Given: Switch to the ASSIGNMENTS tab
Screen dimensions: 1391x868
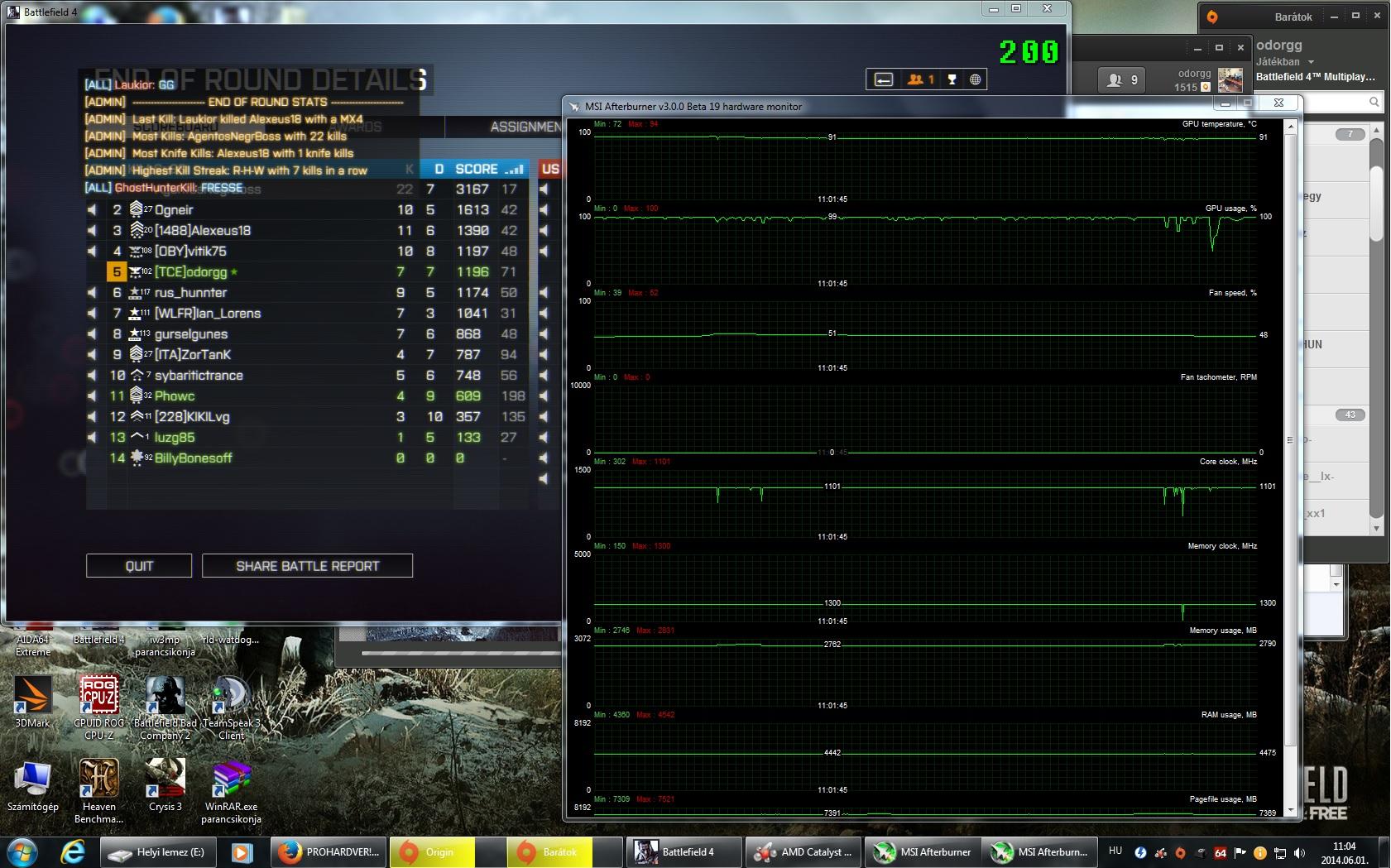Looking at the screenshot, I should [x=525, y=127].
